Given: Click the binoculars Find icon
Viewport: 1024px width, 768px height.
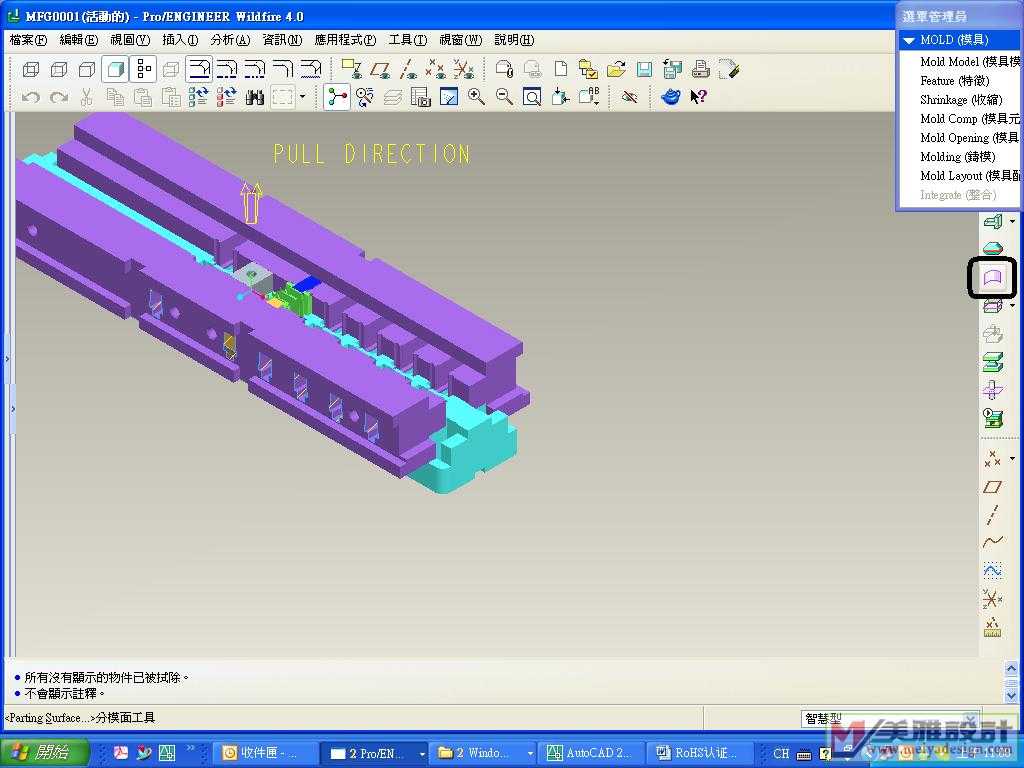Looking at the screenshot, I should click(255, 97).
